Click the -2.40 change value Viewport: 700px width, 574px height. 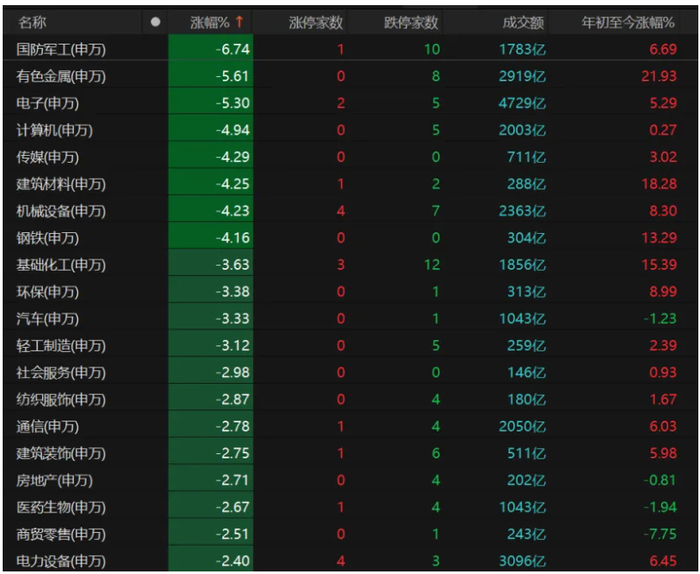point(233,561)
